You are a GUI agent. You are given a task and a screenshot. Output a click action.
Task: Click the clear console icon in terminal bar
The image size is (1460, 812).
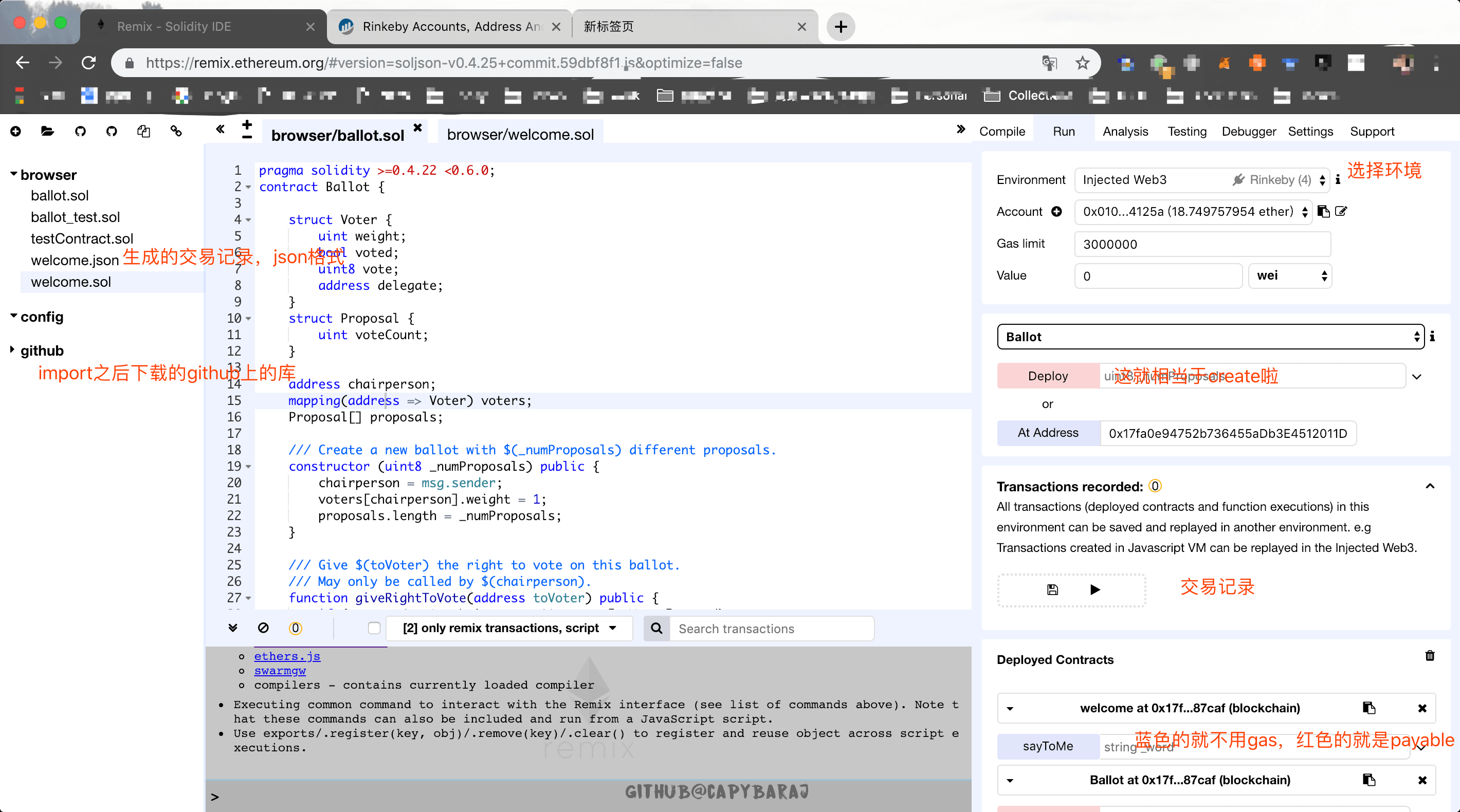click(263, 628)
